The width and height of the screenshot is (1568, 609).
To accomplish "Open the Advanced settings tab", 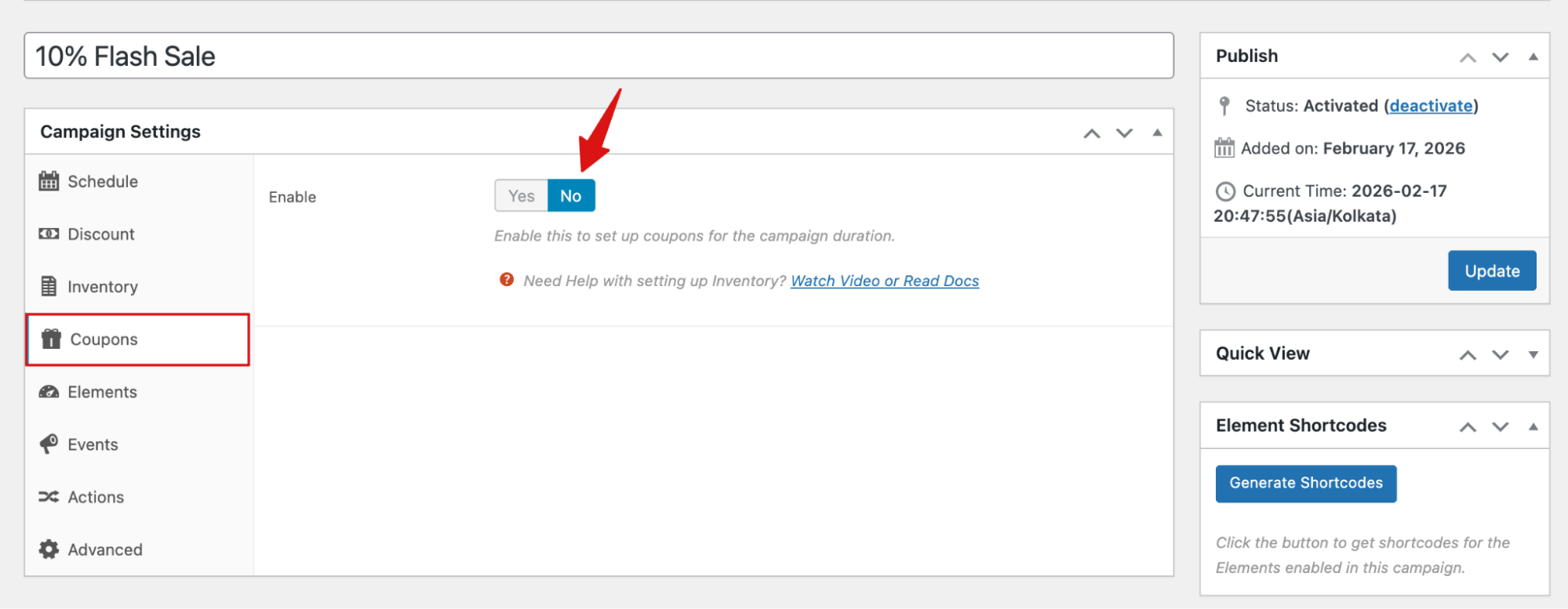I will coord(105,549).
